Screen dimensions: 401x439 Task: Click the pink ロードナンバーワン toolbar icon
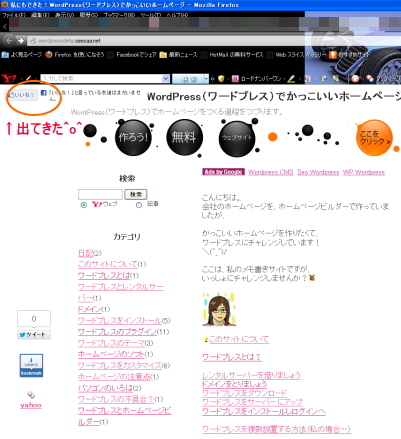235,79
